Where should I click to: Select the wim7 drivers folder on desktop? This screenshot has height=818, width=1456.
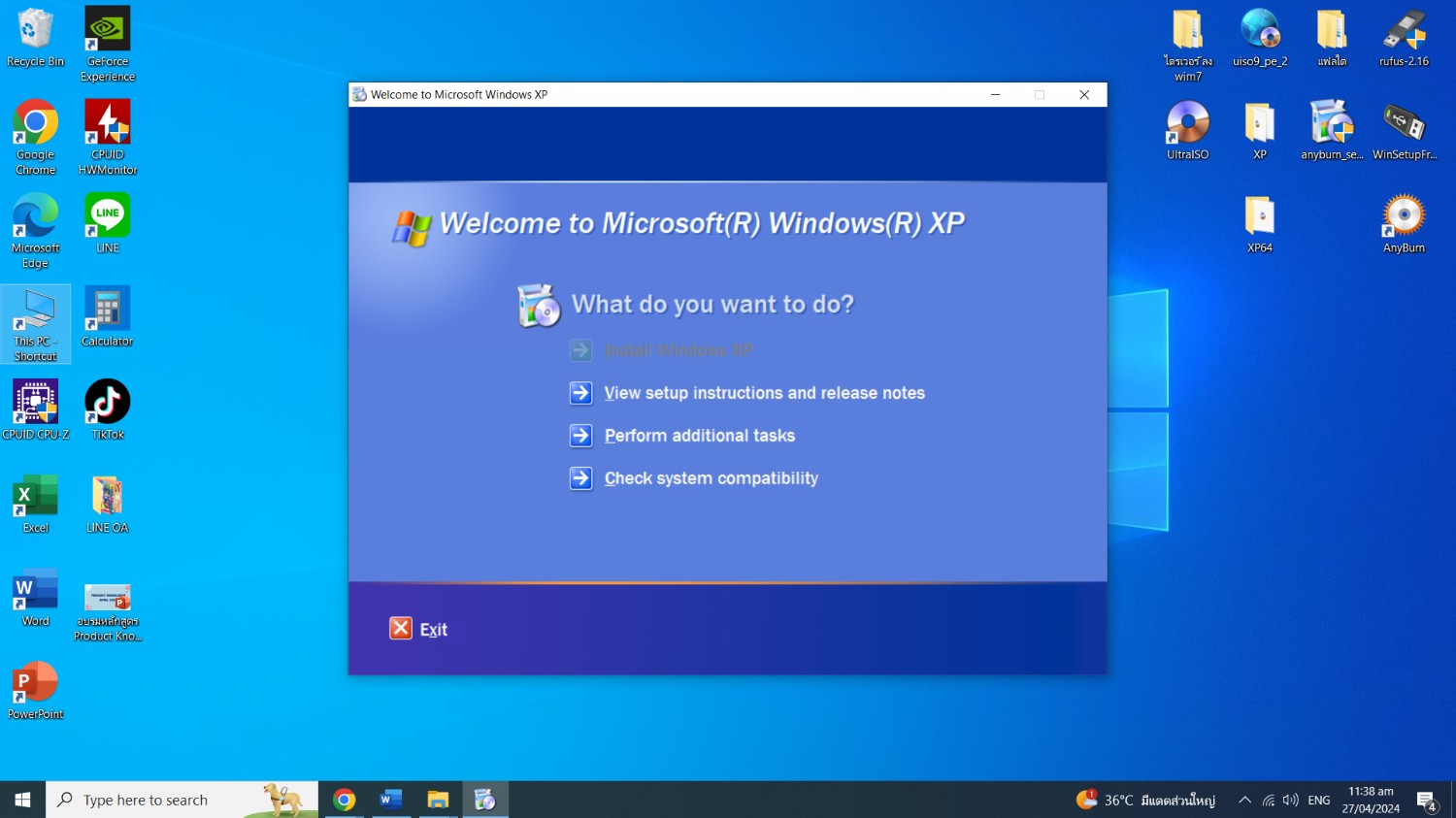[1188, 45]
